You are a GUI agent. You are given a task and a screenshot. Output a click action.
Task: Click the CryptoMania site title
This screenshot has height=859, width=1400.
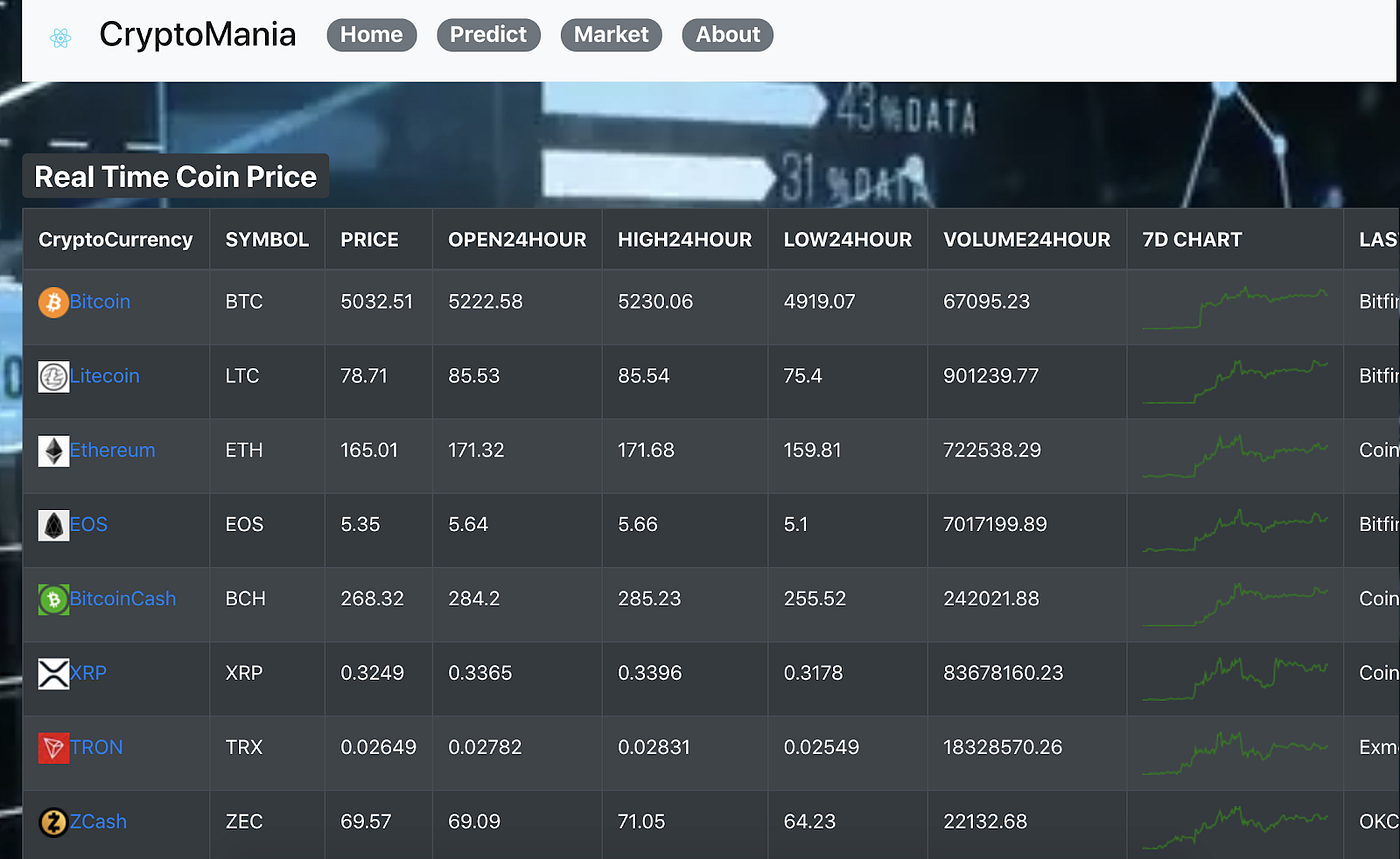197,34
